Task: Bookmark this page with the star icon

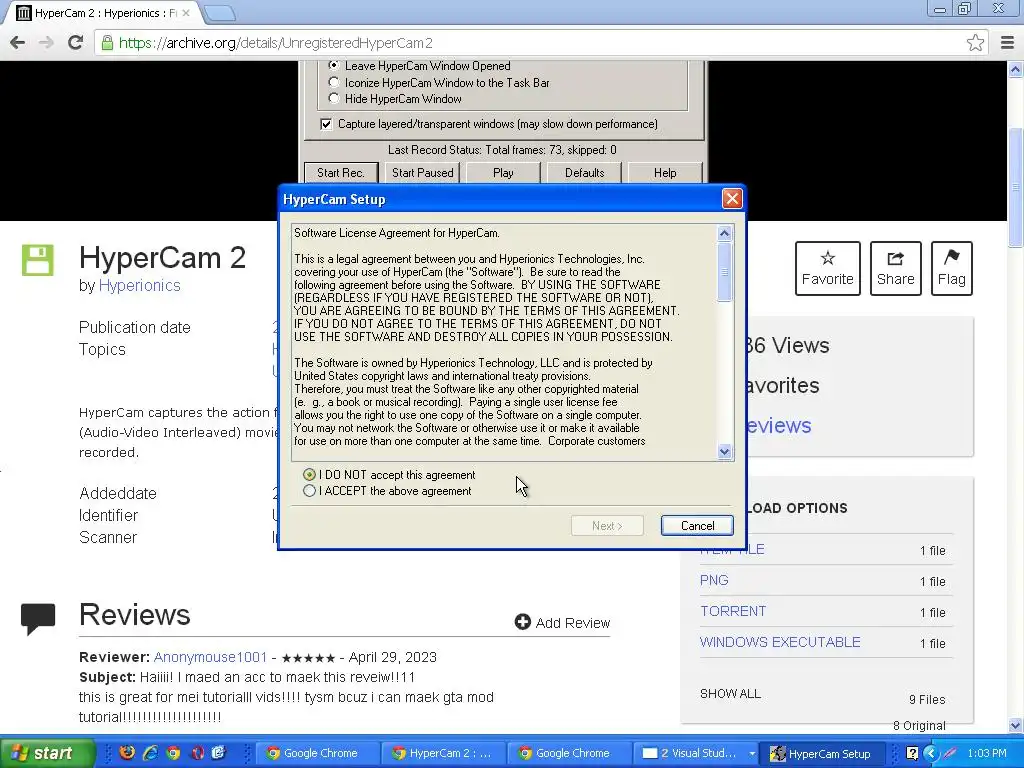Action: coord(975,42)
